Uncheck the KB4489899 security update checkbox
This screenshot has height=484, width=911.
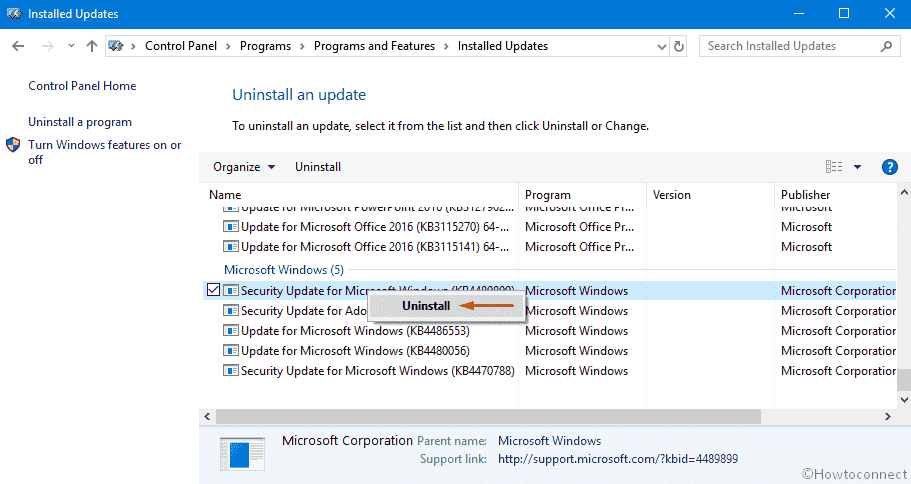pos(213,290)
